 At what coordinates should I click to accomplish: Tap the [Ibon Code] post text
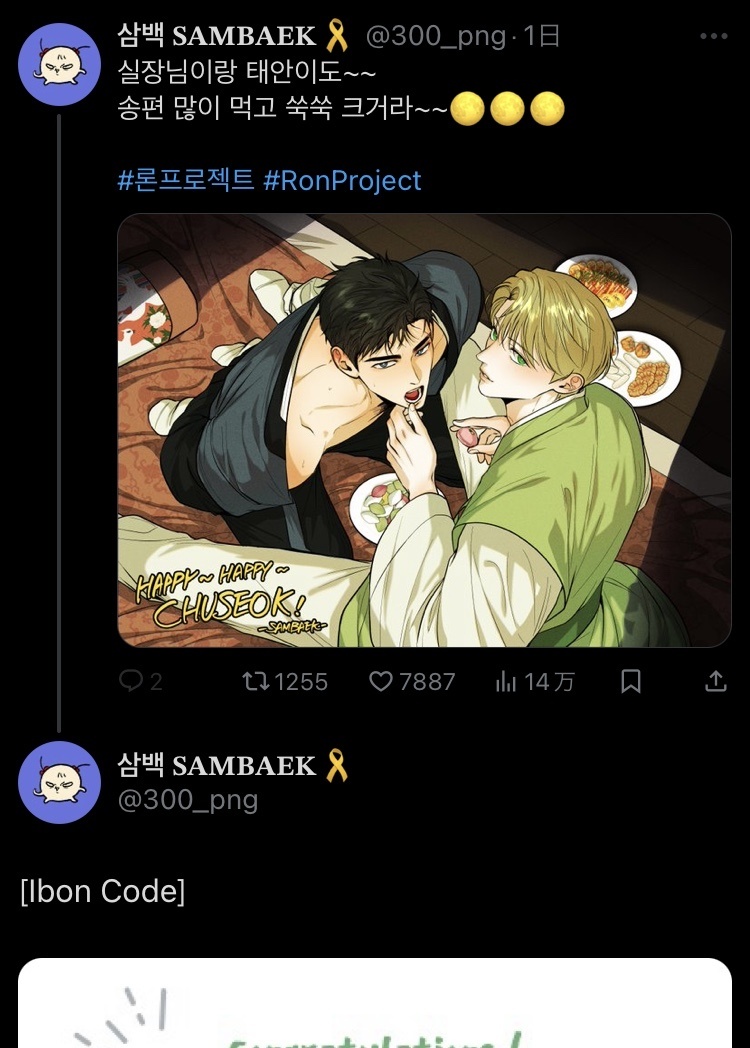click(102, 891)
